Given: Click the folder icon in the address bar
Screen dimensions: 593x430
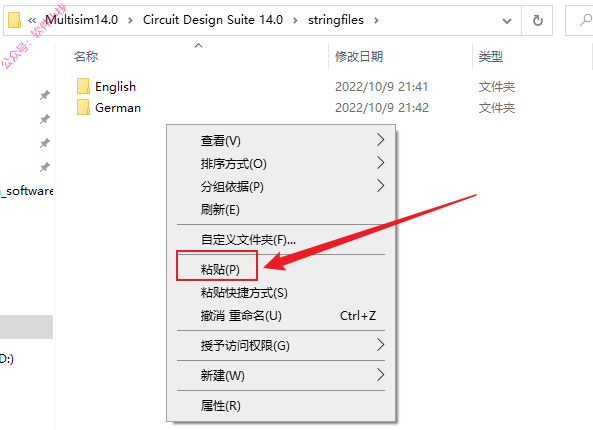Looking at the screenshot, I should tap(14, 20).
